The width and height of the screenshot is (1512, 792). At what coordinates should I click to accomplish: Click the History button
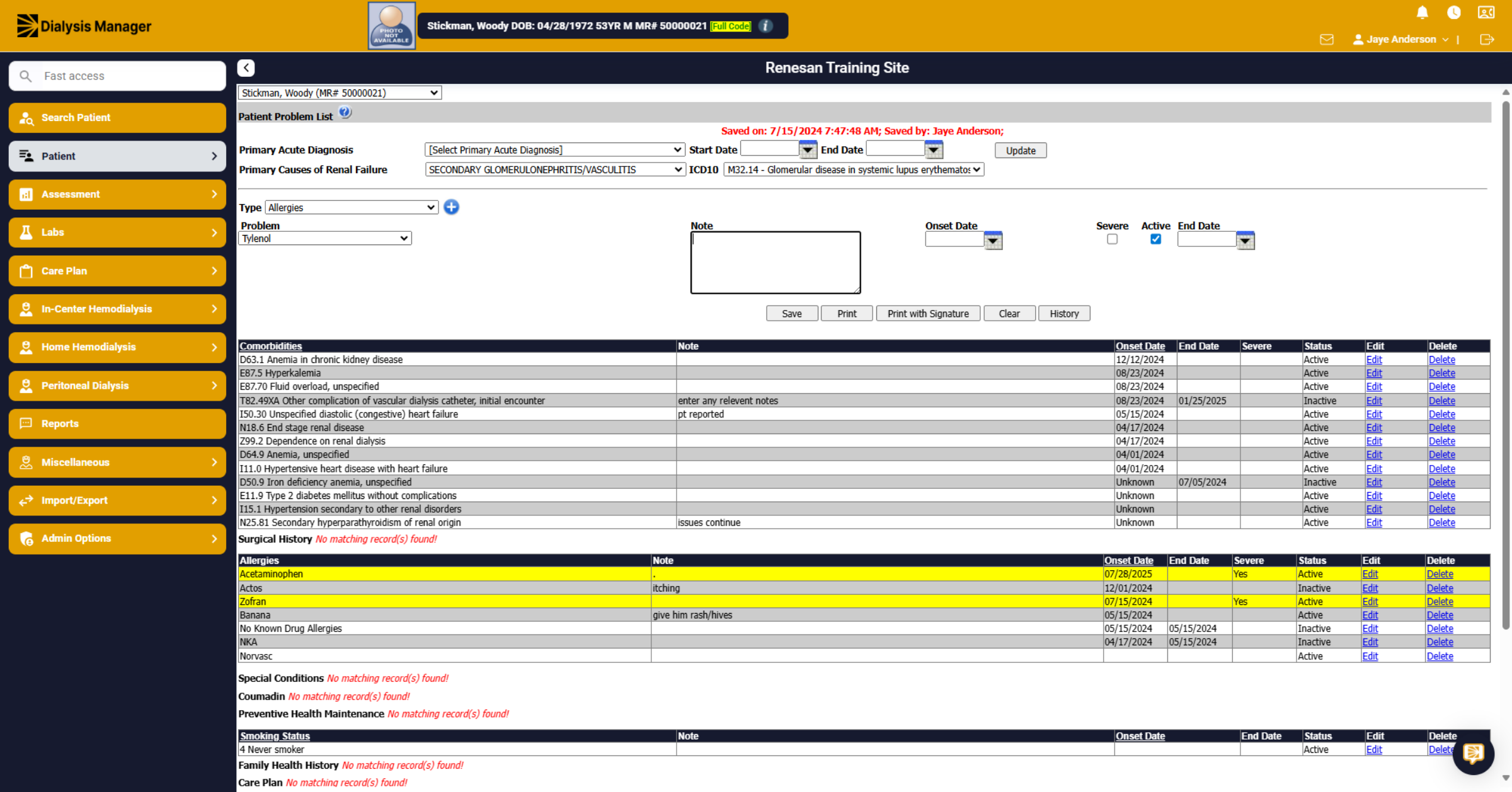pyautogui.click(x=1064, y=314)
